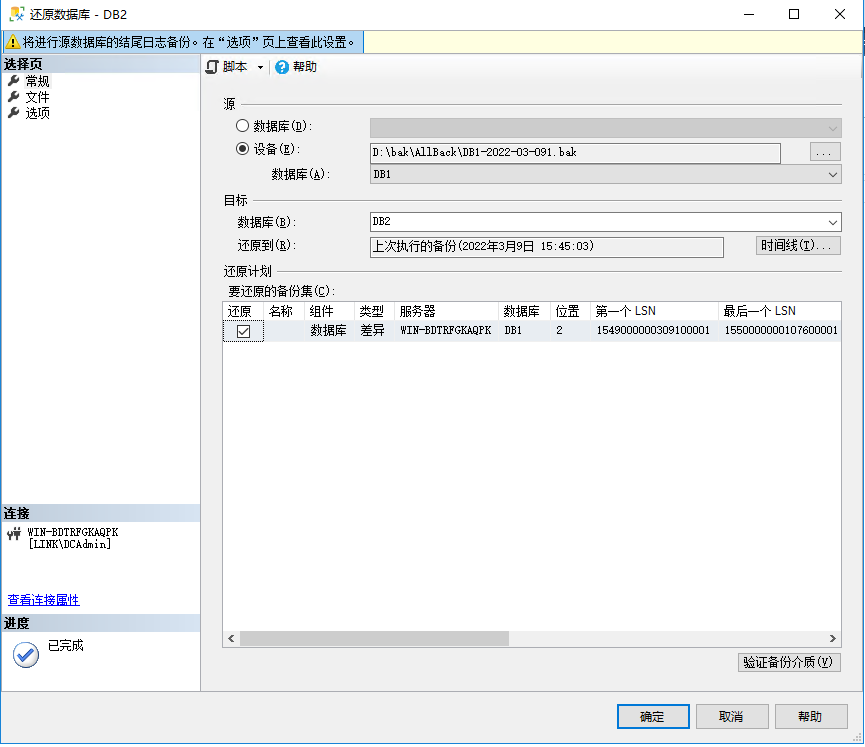Screen dimensions: 865x747
Task: Click the wrench icon beside 常规
Action: [x=13, y=81]
